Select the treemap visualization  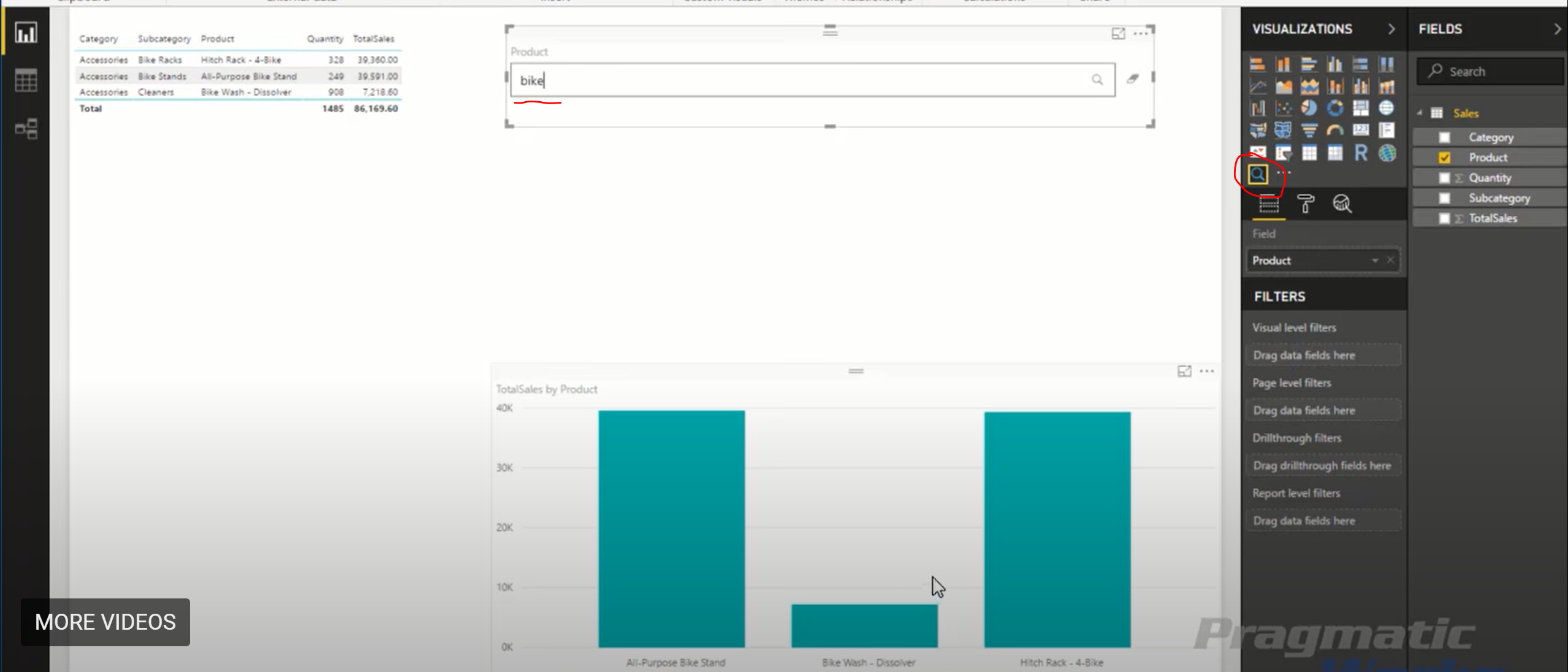click(1361, 109)
